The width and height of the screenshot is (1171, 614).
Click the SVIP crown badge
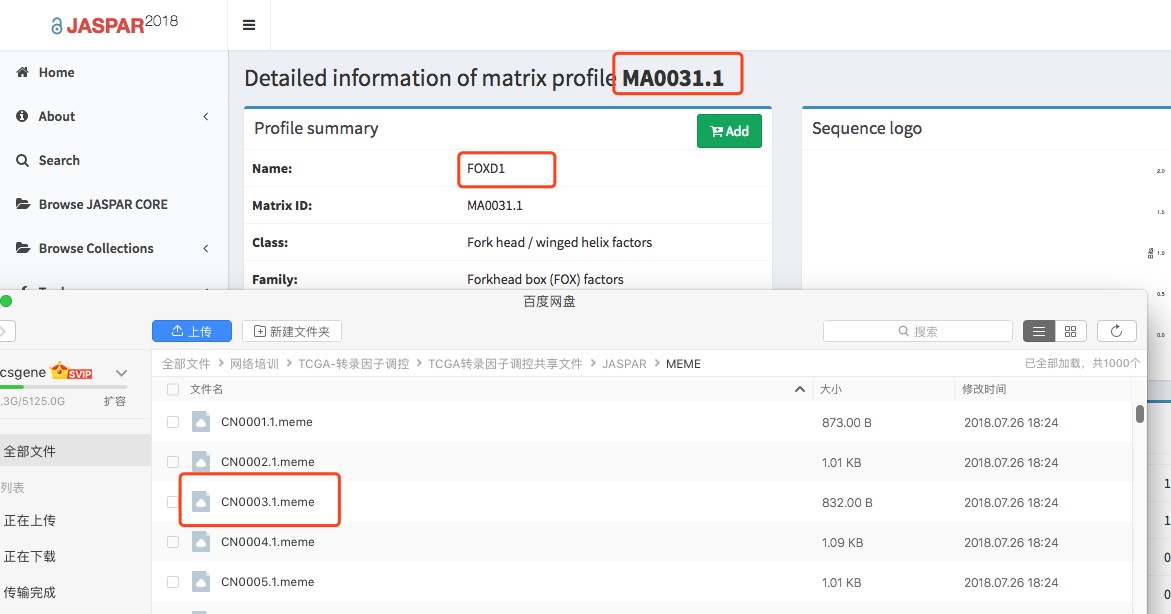click(x=71, y=371)
